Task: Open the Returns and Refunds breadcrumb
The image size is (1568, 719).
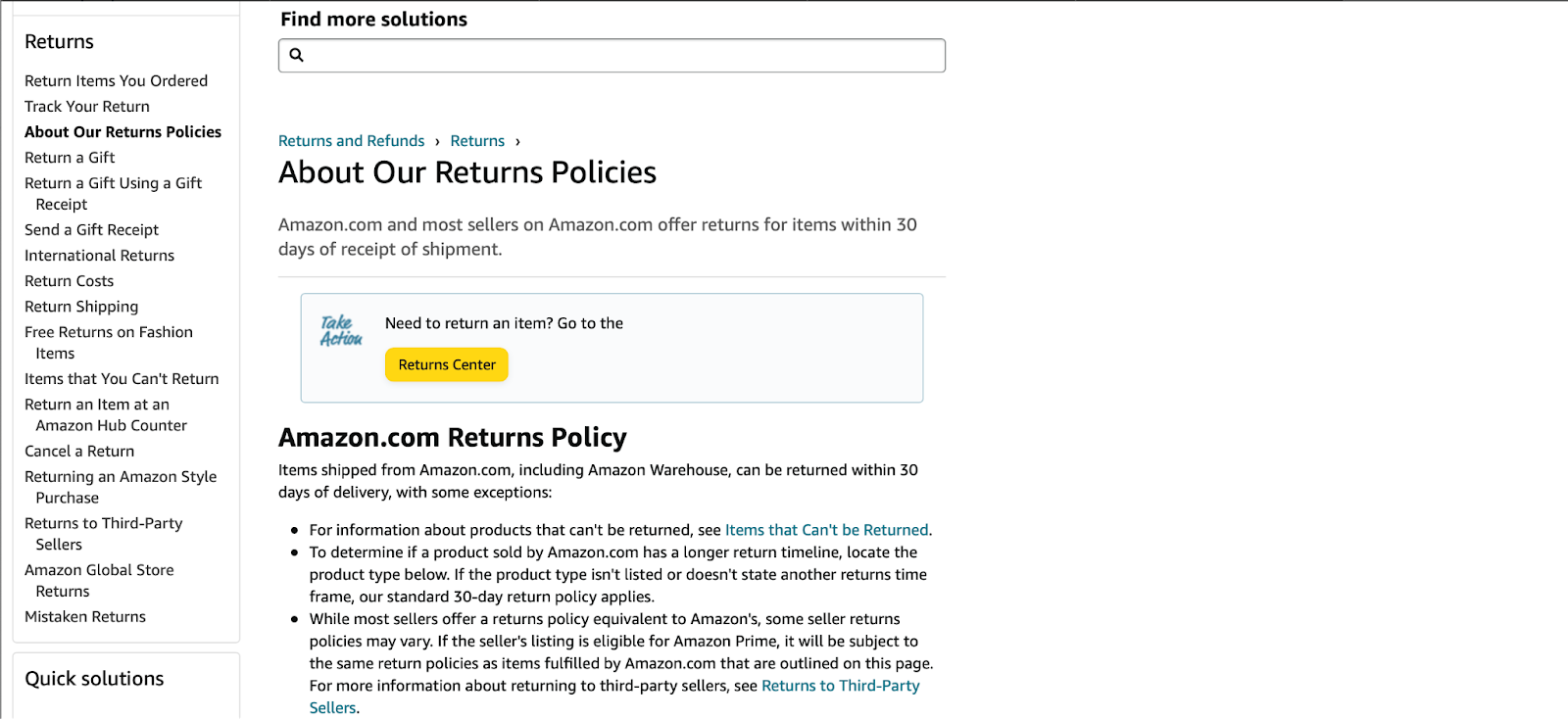Action: [351, 141]
